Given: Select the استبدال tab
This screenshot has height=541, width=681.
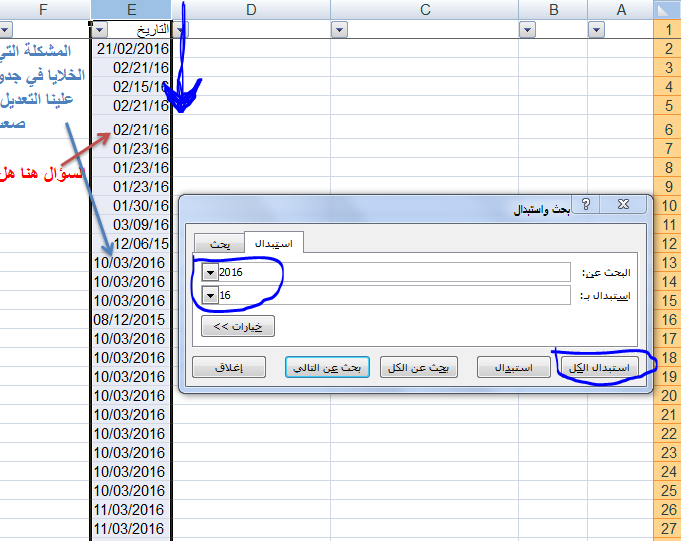Looking at the screenshot, I should (273, 242).
